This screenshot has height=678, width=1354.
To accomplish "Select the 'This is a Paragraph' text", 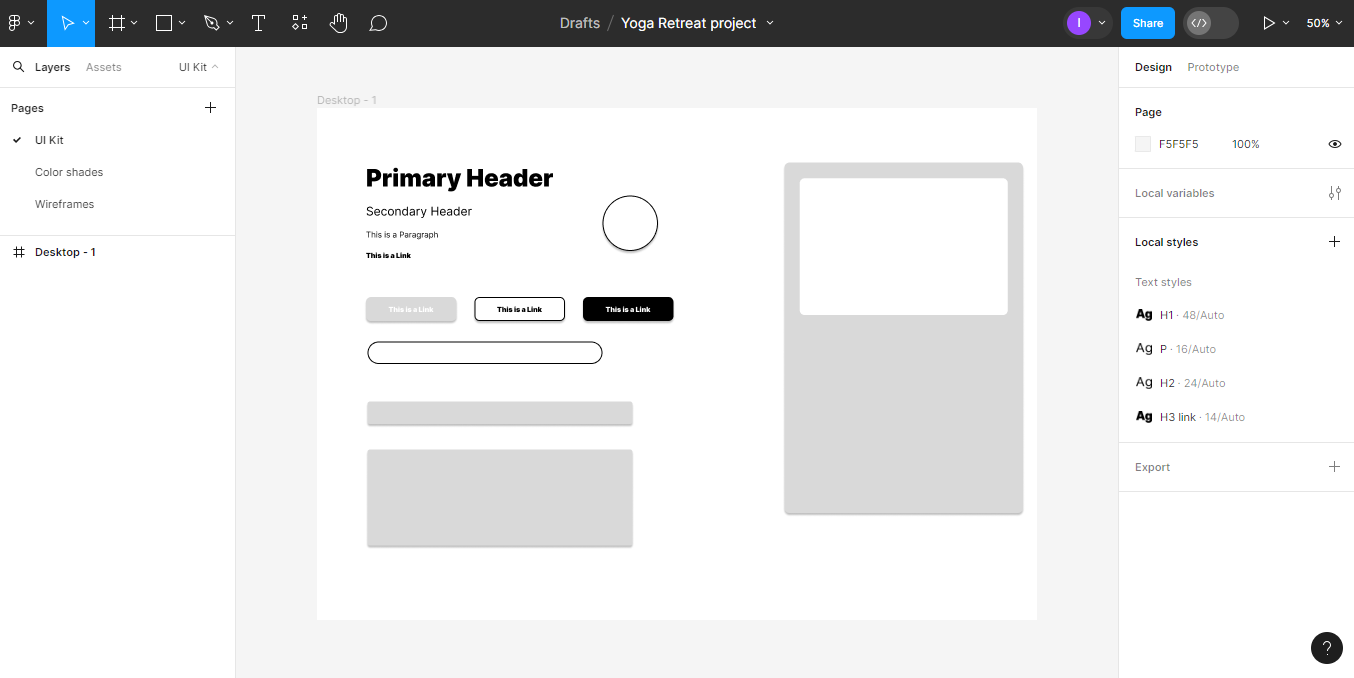I will (x=402, y=235).
